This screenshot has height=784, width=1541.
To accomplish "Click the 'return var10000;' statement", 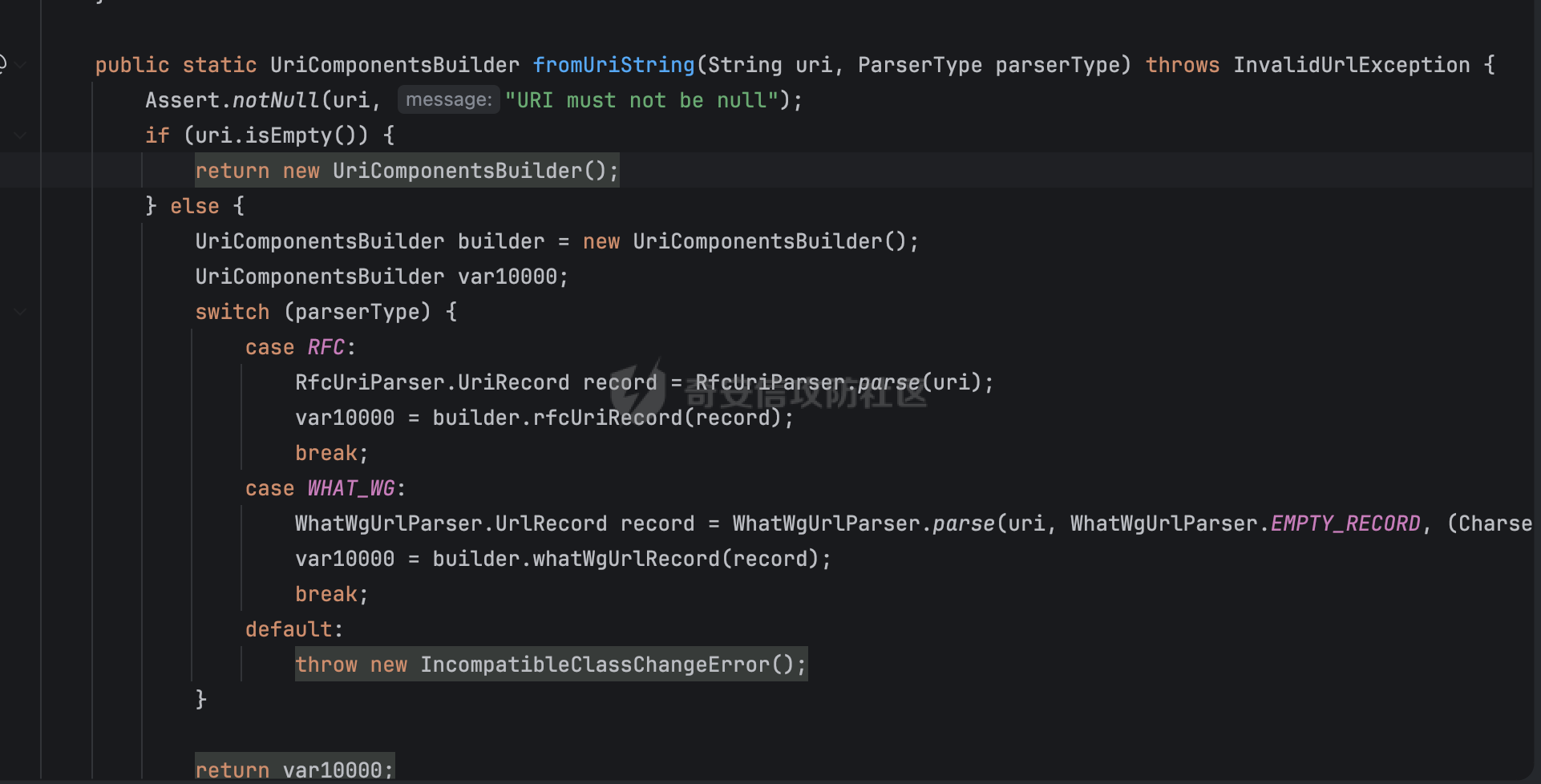I will 294,770.
